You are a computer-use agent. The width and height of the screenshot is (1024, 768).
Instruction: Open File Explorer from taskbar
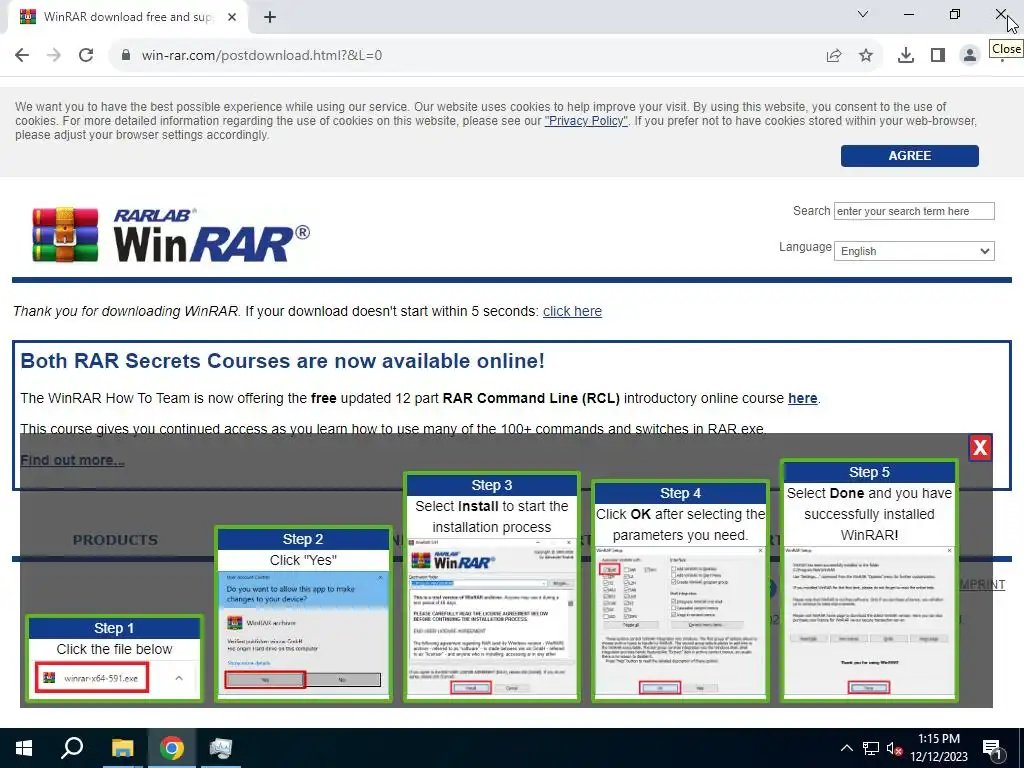(x=122, y=748)
